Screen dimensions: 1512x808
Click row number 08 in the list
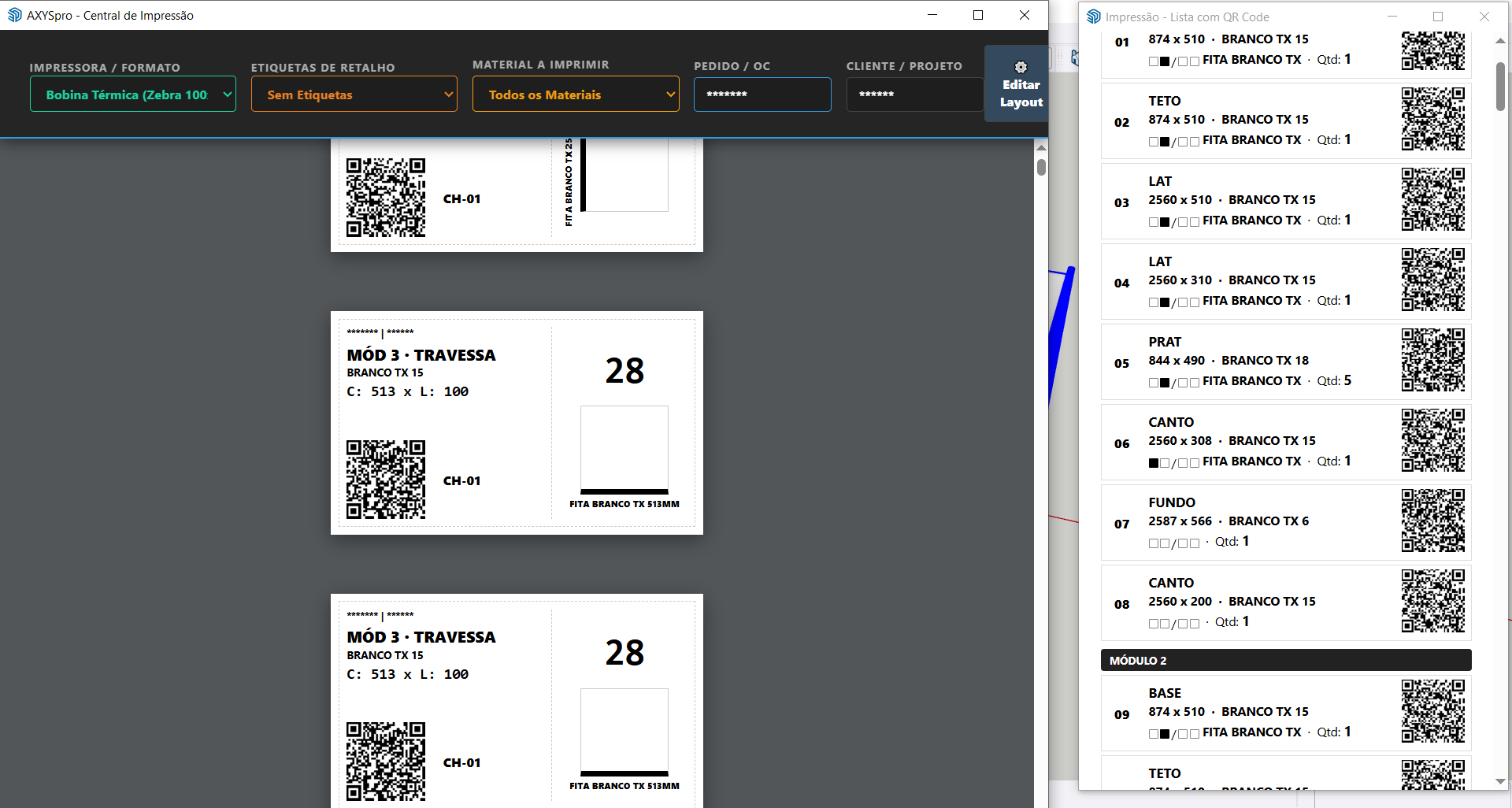(x=1121, y=605)
